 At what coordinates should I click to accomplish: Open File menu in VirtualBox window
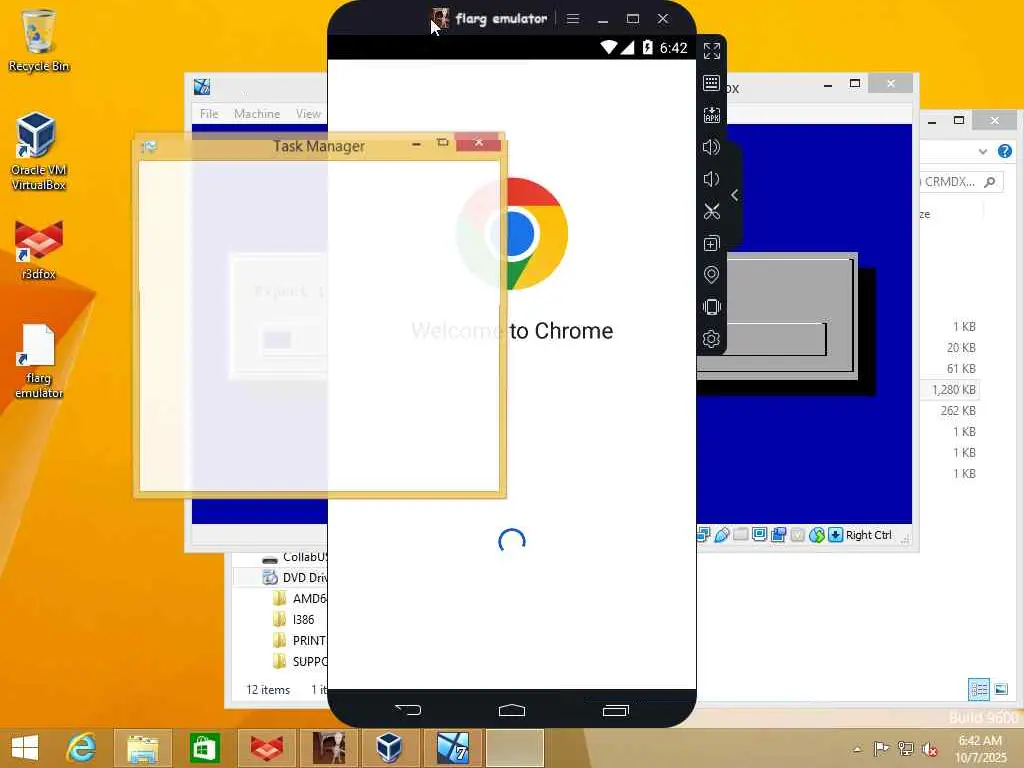coord(209,114)
